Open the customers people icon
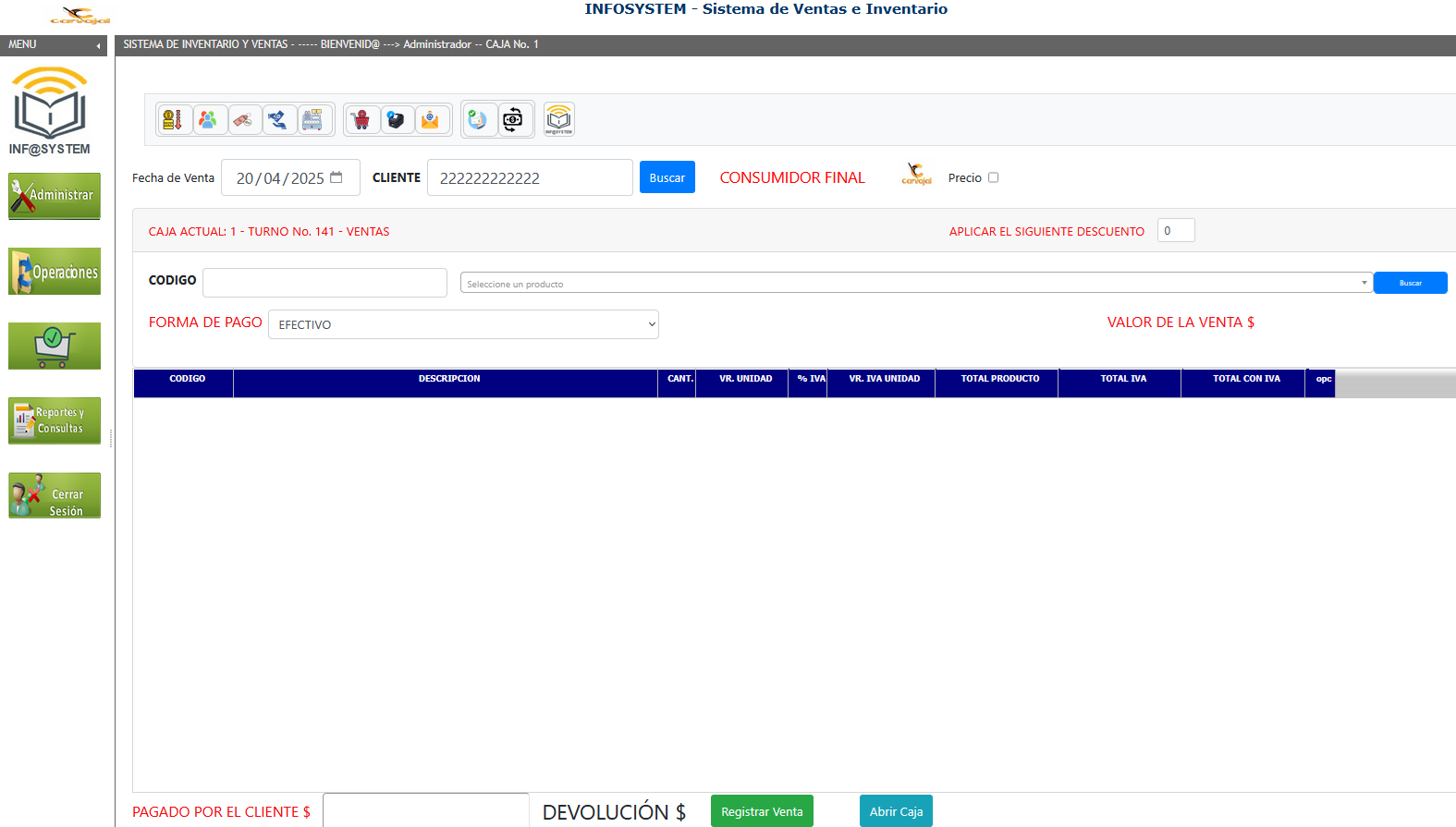 point(208,120)
